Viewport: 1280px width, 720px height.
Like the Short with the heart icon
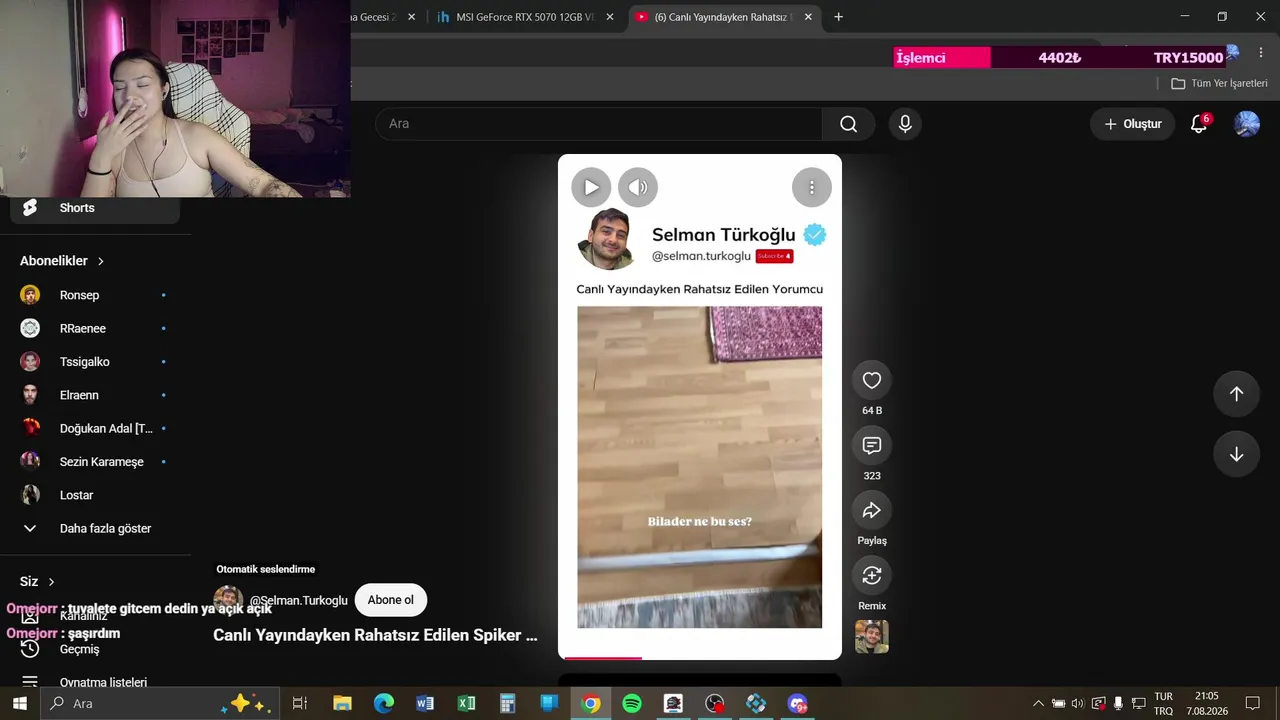pyautogui.click(x=872, y=380)
